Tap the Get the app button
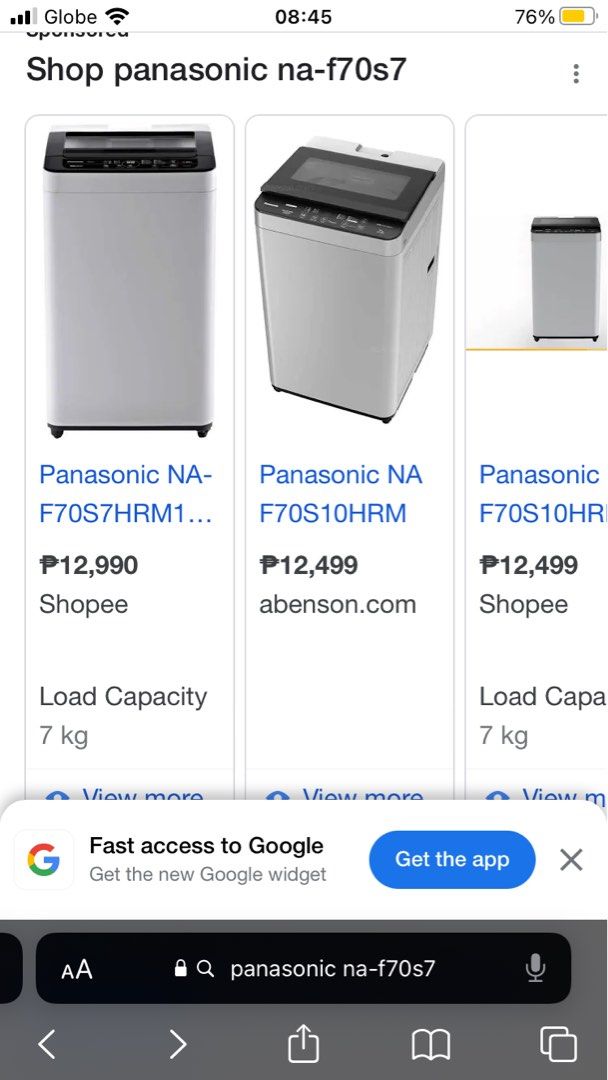Screen dimensions: 608x1080 click(452, 859)
